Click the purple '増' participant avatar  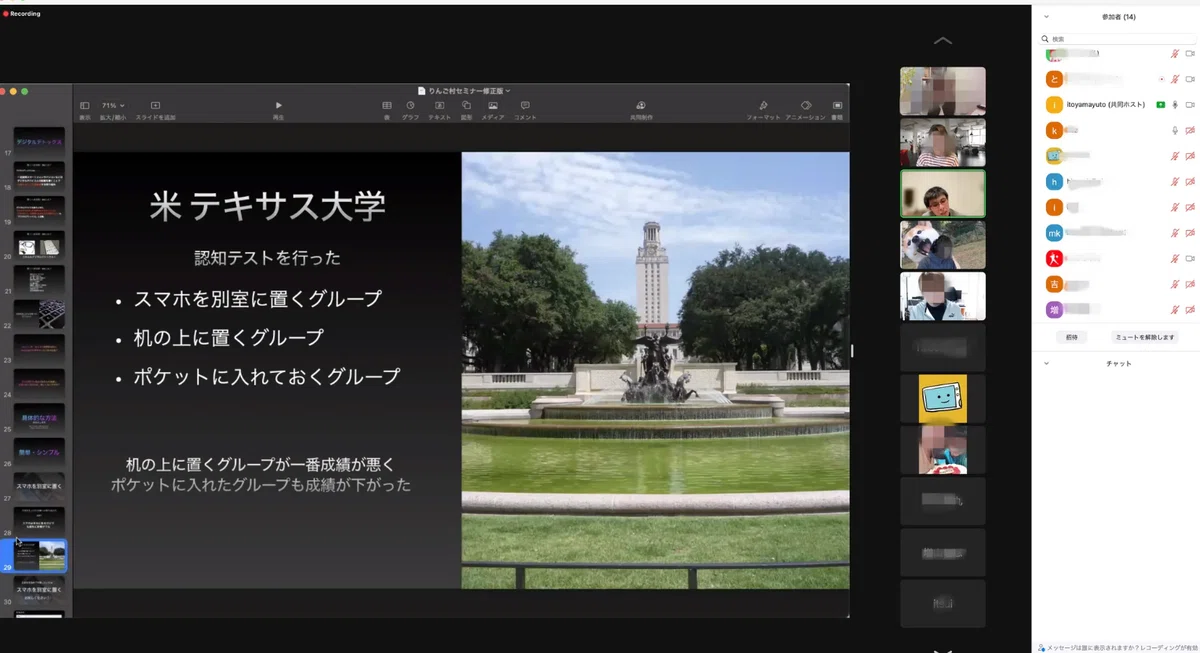pyautogui.click(x=1054, y=310)
